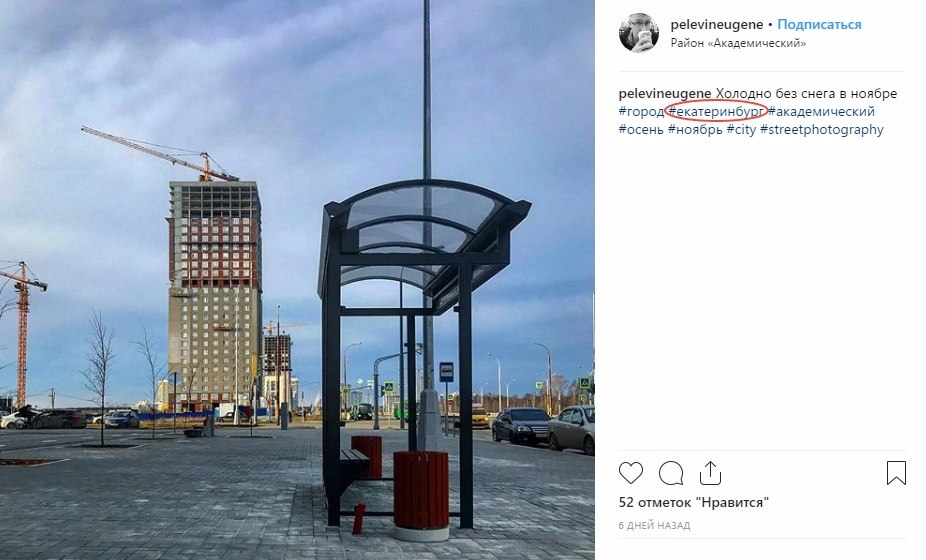
Task: Open the circled #екатеринбург hashtag
Action: [716, 112]
